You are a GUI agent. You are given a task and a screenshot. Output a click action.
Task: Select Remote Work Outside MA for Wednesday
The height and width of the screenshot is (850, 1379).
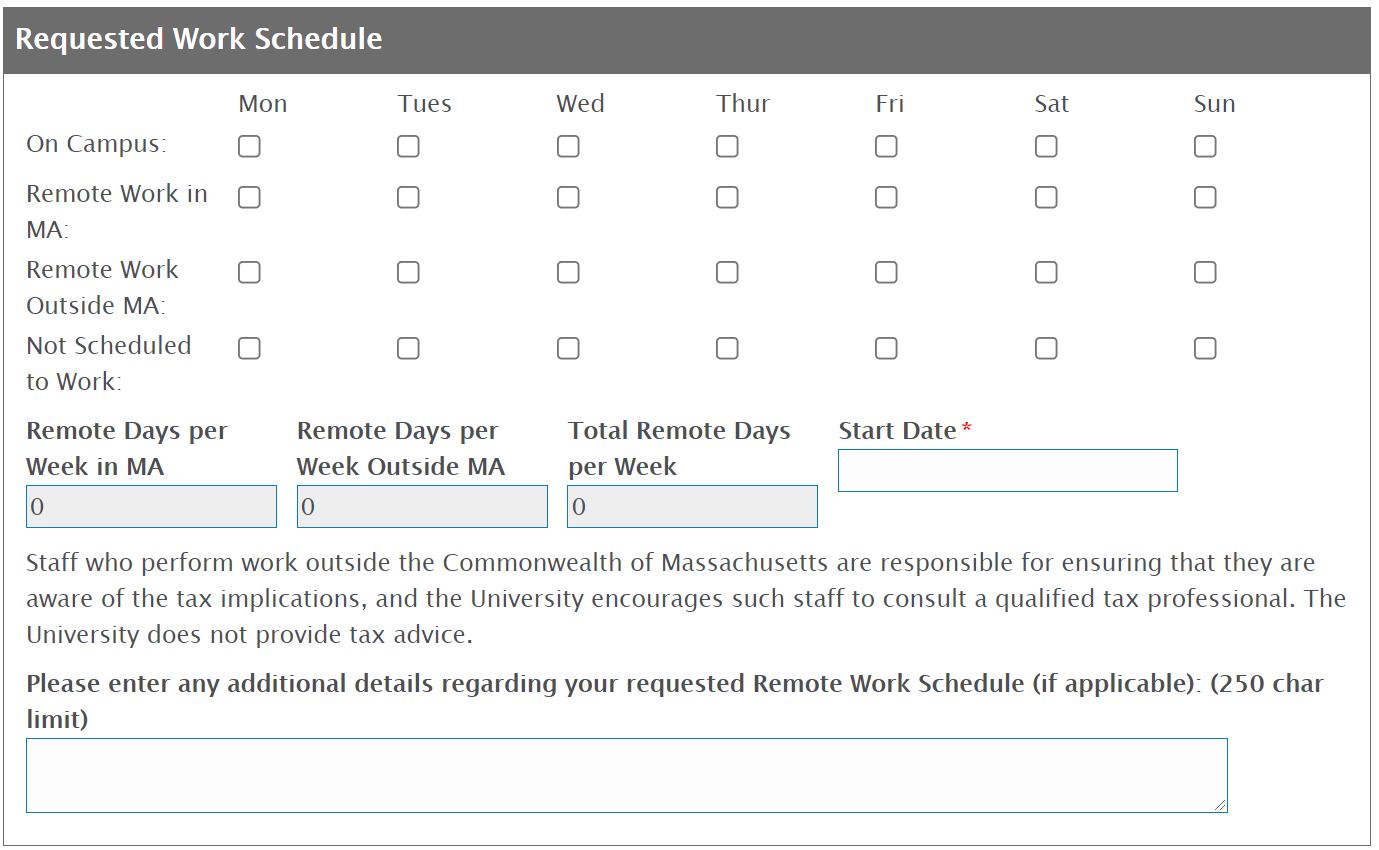point(568,273)
